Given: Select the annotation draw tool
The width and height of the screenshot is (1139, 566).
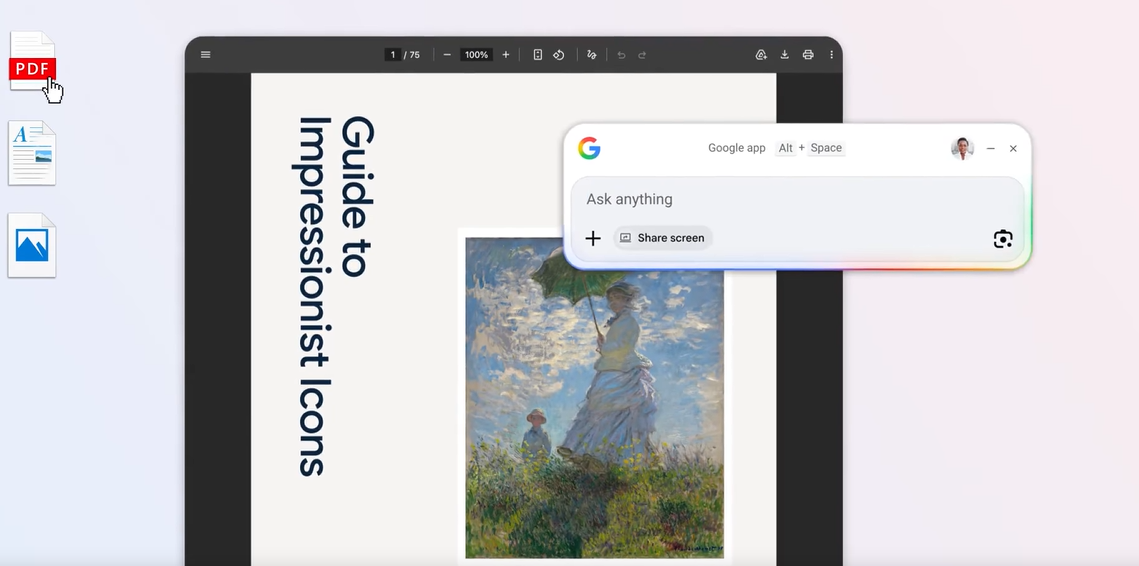Looking at the screenshot, I should [591, 54].
